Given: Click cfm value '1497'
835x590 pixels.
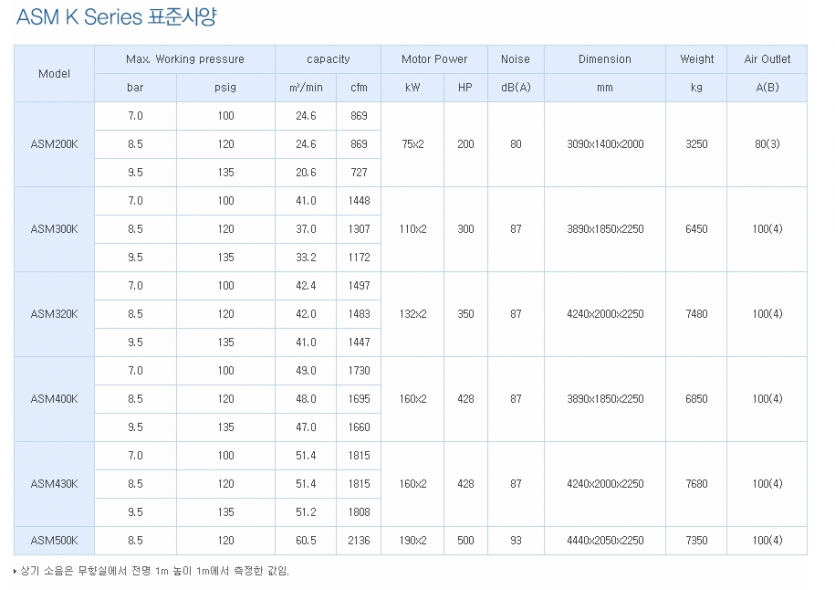Looking at the screenshot, I should [x=359, y=286].
